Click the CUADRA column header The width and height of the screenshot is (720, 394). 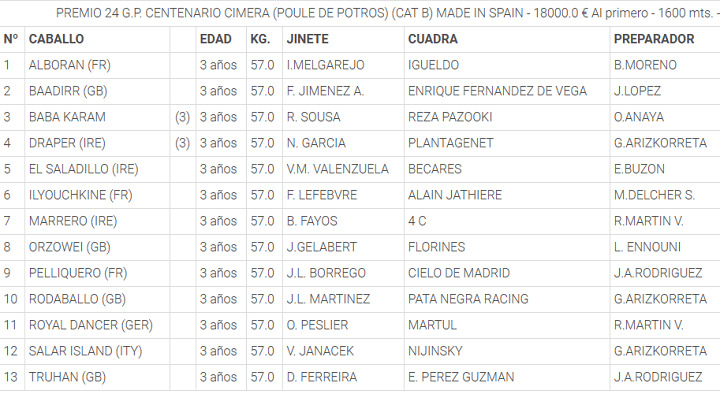(x=433, y=39)
